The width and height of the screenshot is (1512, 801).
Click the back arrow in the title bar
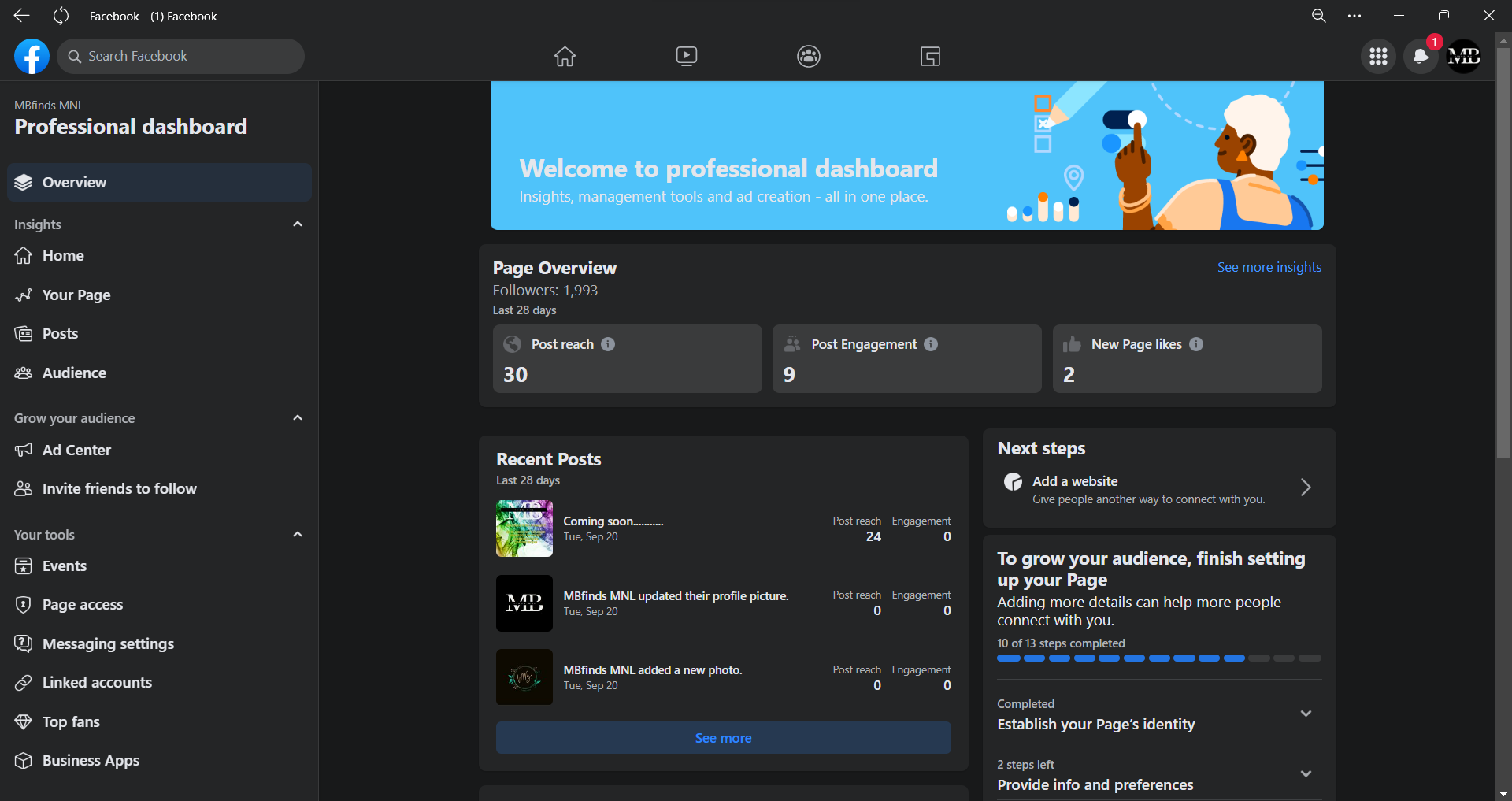pyautogui.click(x=21, y=16)
